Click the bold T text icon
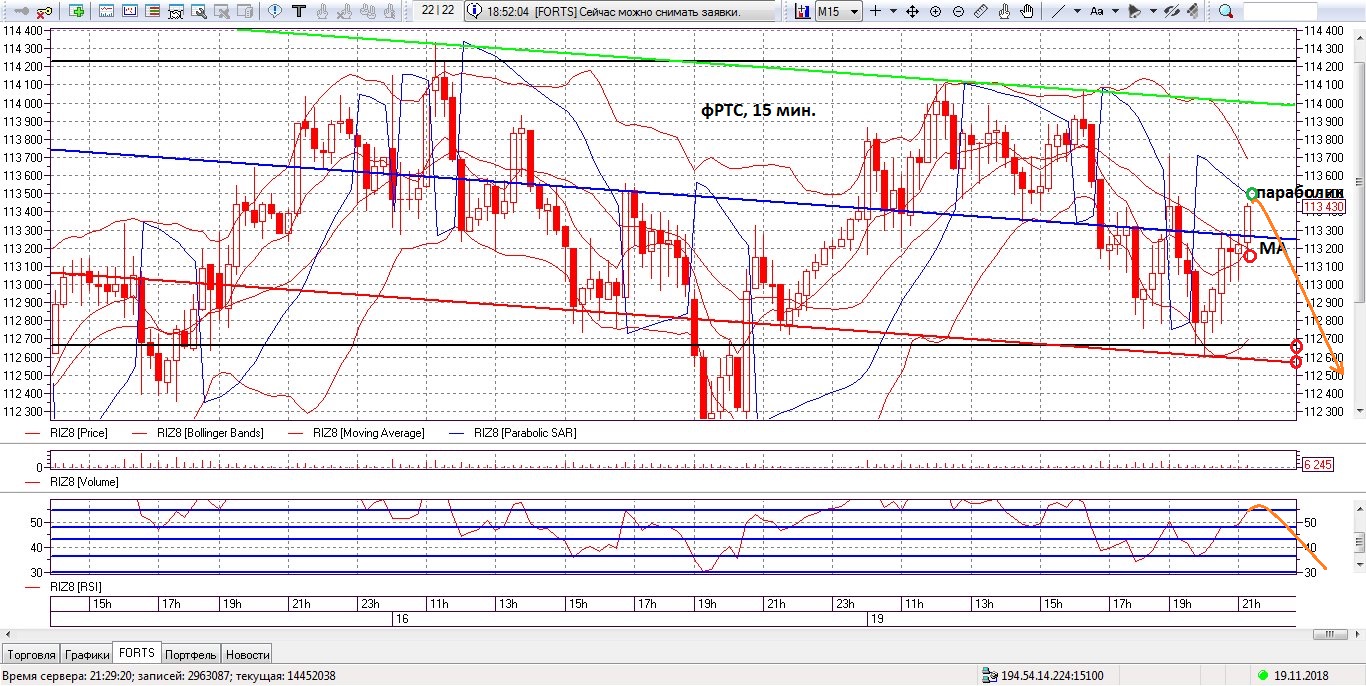 (x=298, y=11)
